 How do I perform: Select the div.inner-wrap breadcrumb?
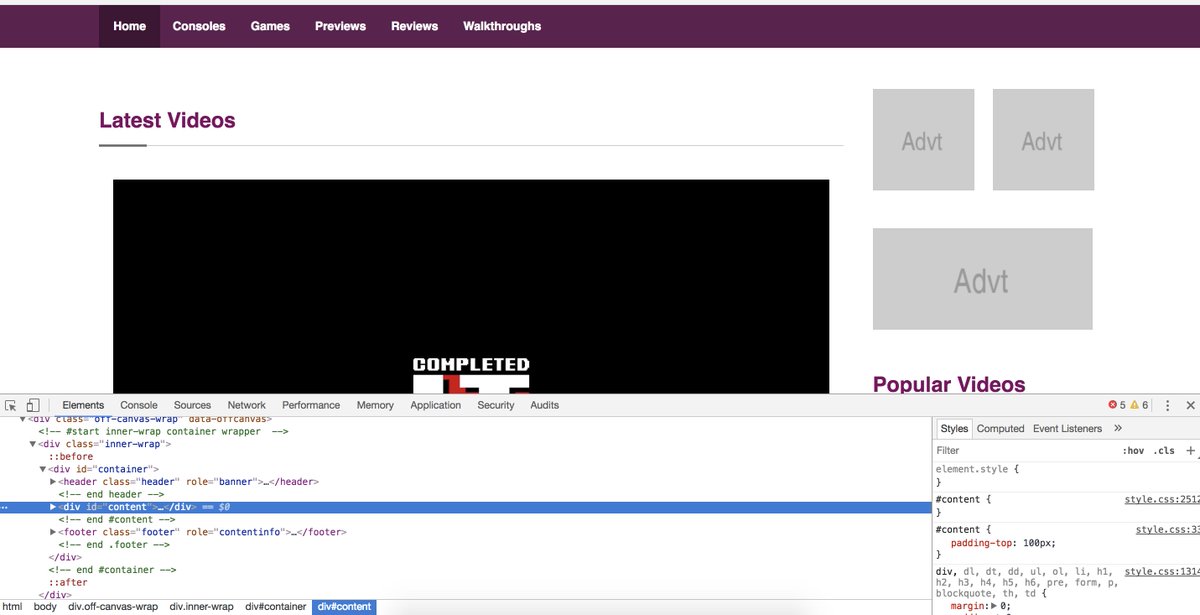click(201, 607)
